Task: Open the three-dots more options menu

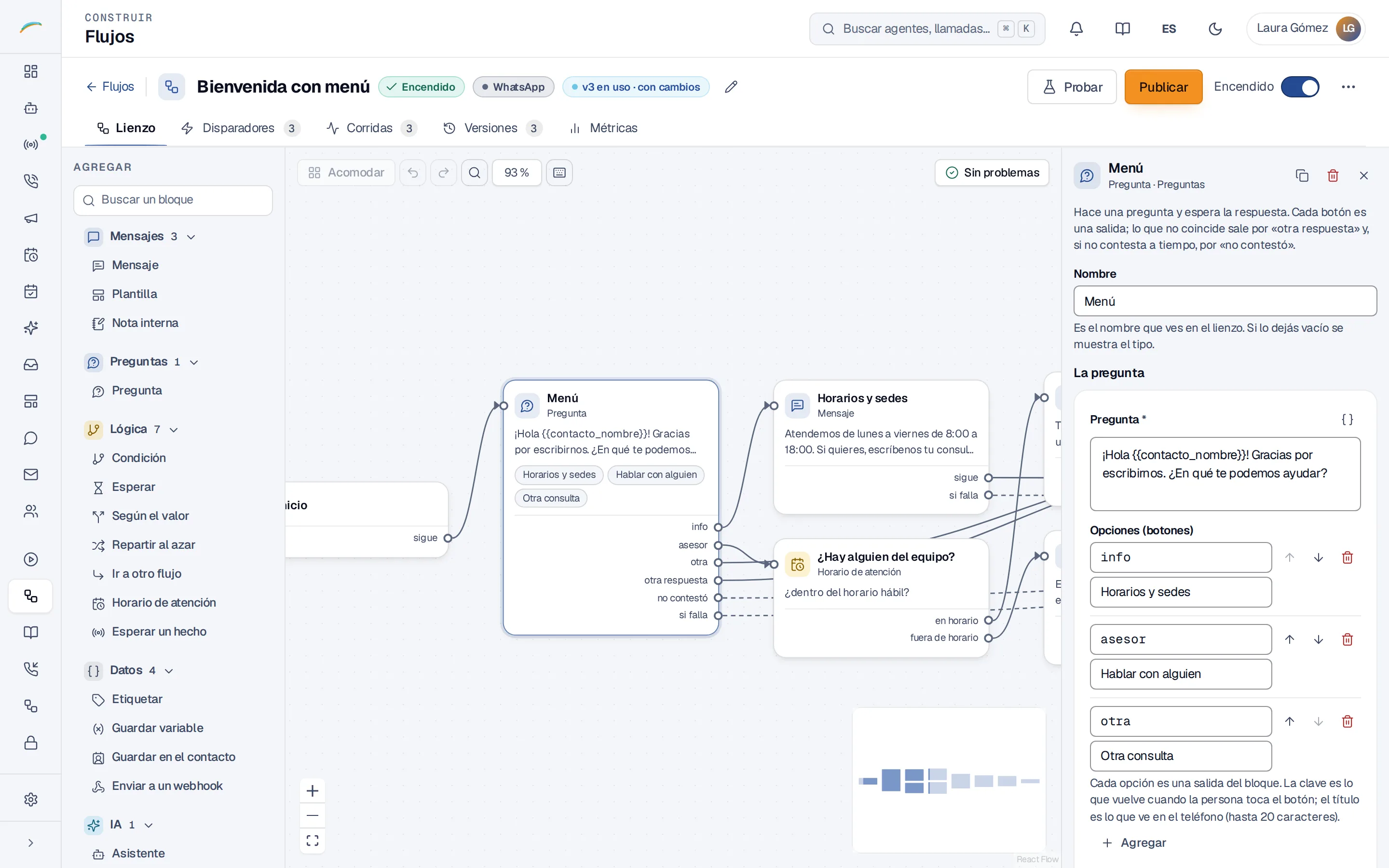Action: click(1348, 87)
